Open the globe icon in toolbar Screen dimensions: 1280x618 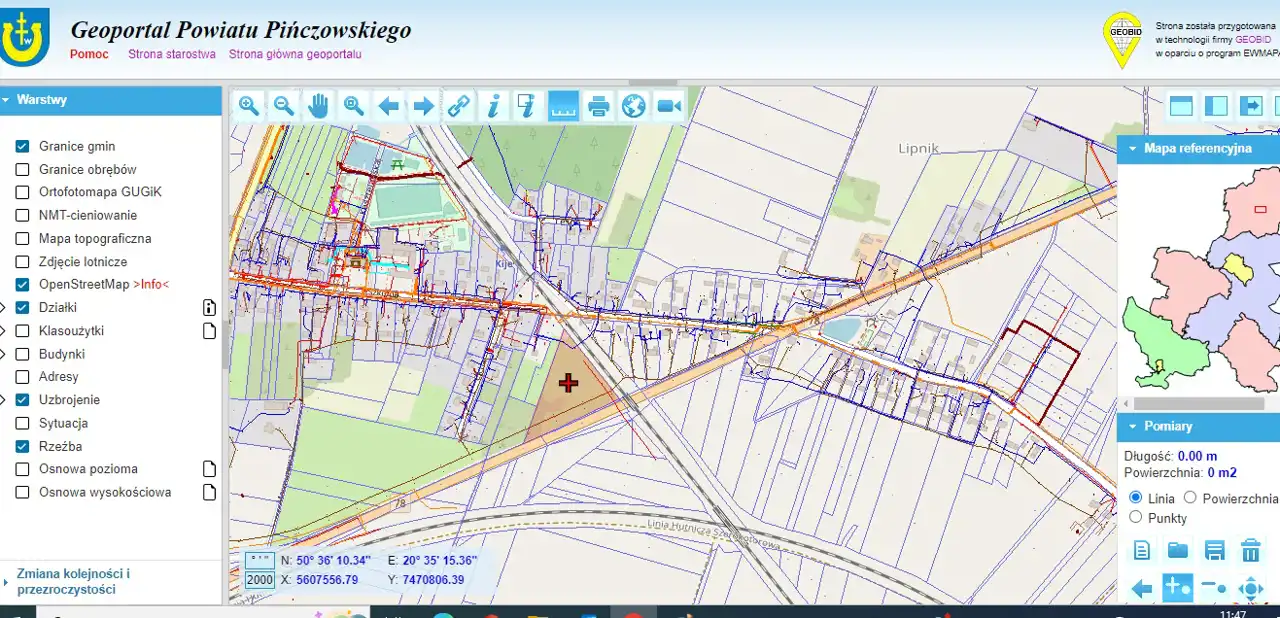pyautogui.click(x=634, y=105)
